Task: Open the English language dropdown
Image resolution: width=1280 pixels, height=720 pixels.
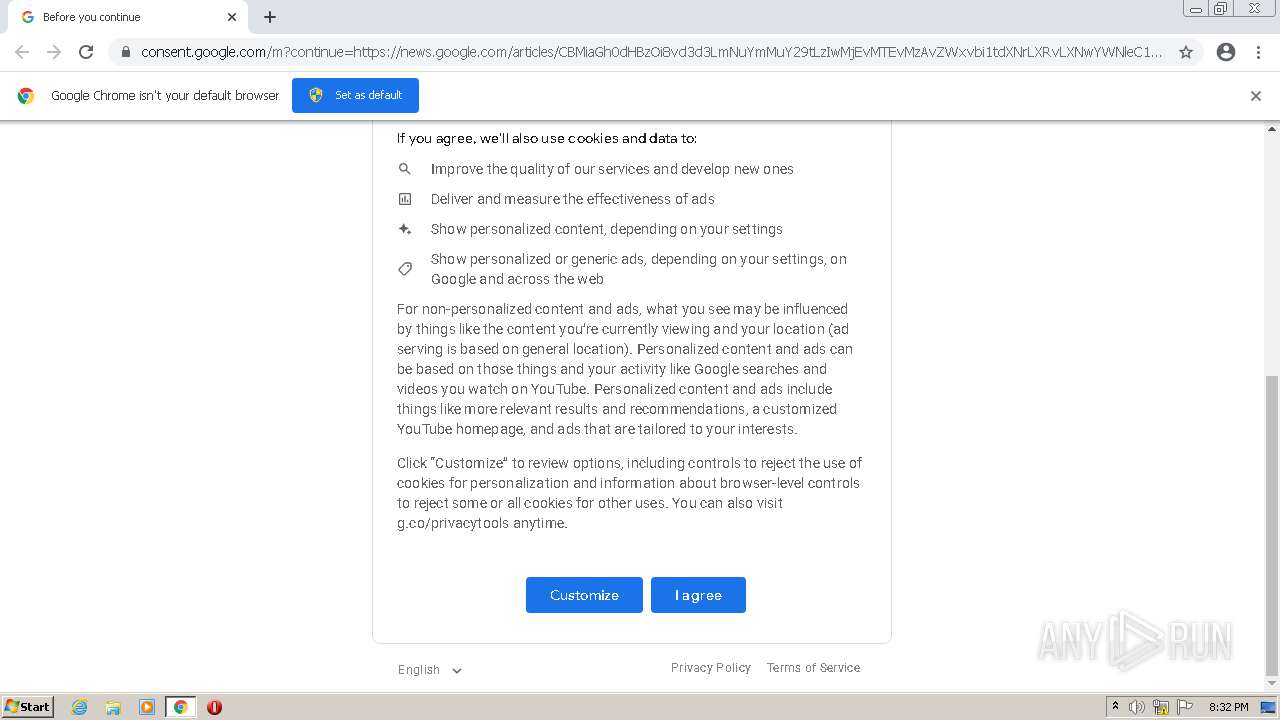Action: (x=430, y=670)
